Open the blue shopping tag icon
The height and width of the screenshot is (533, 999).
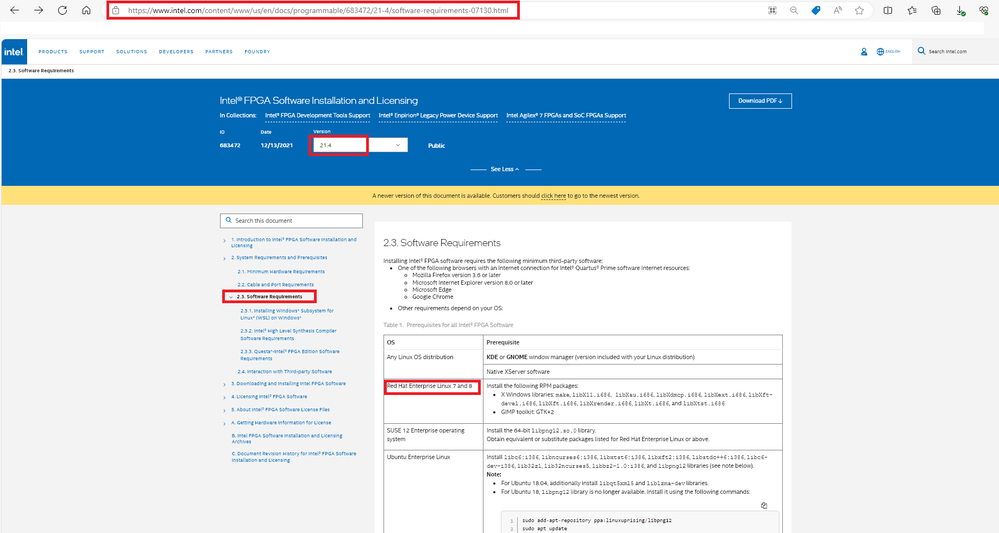[816, 10]
